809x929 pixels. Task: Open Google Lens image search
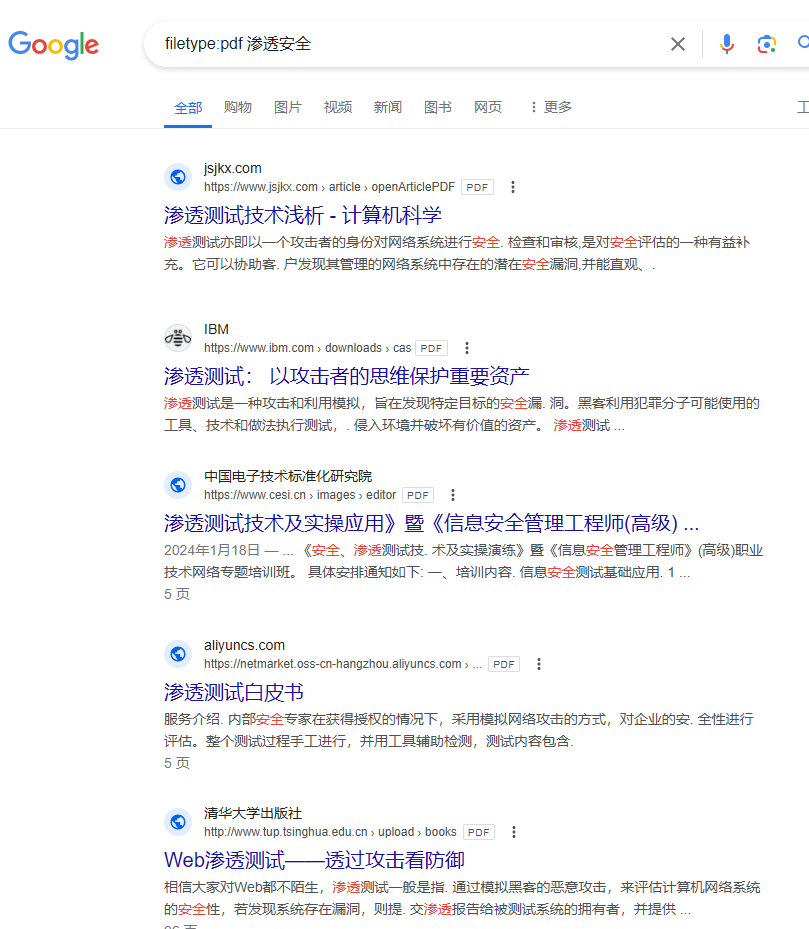[x=767, y=44]
